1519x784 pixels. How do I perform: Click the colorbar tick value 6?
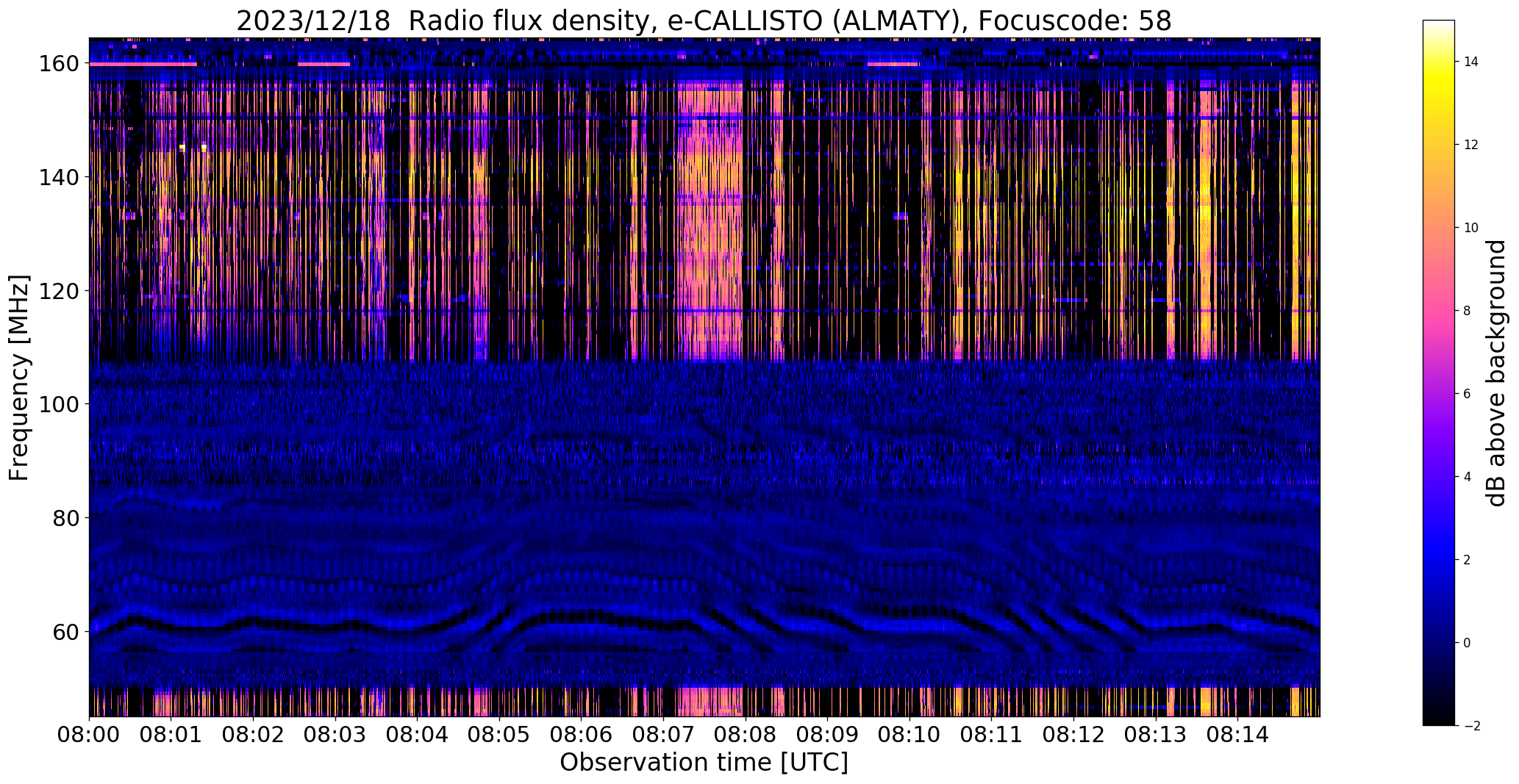[x=1468, y=394]
